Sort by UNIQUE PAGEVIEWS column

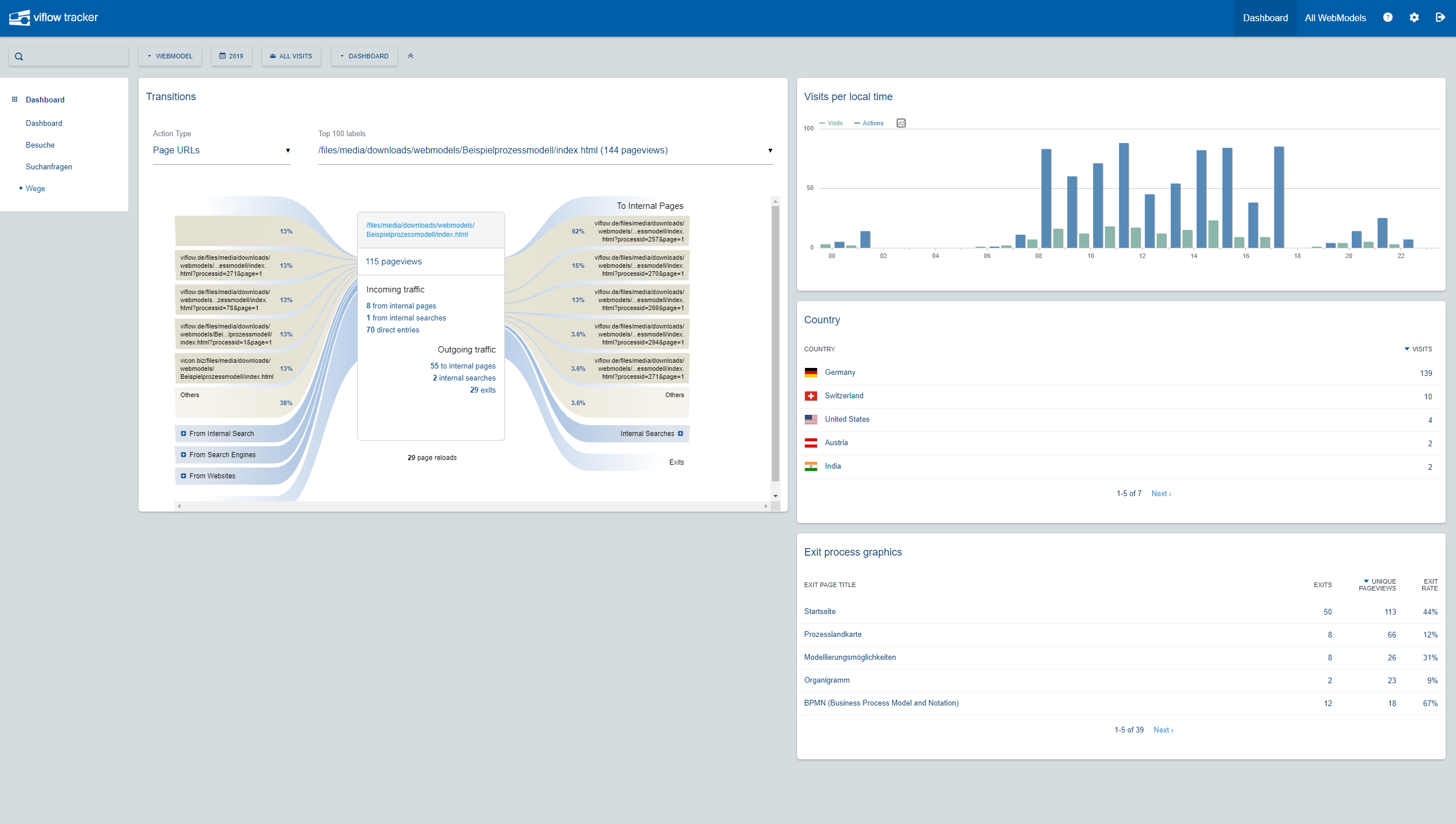click(x=1378, y=585)
